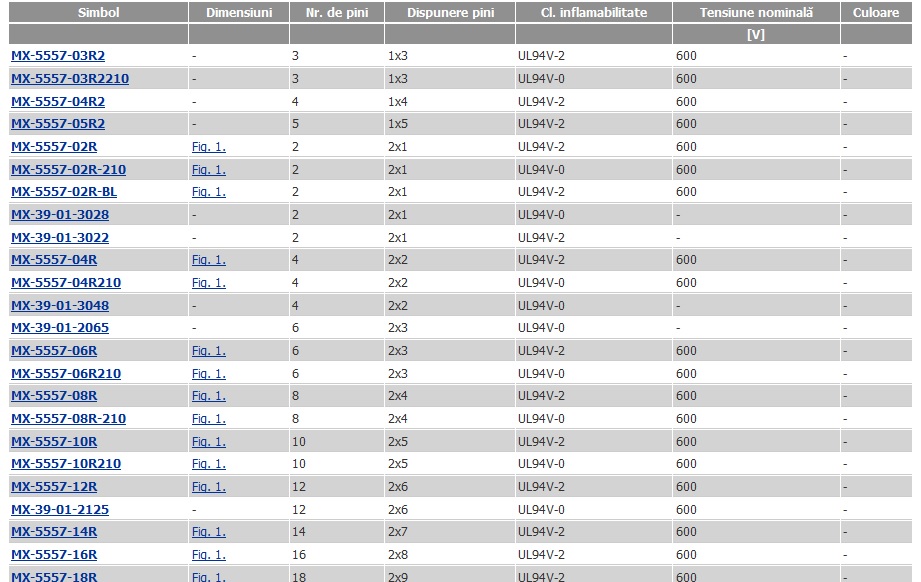Click the Culoare column header
Viewport: 921px width, 582px height.
876,12
